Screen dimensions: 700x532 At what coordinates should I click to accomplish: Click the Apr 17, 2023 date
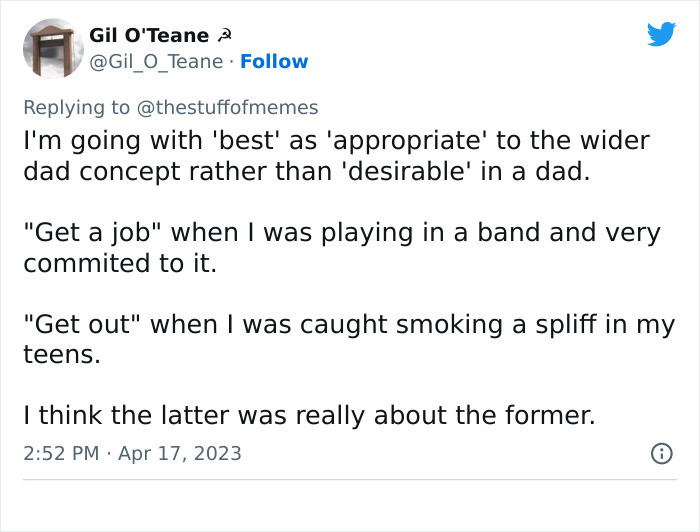pyautogui.click(x=182, y=453)
